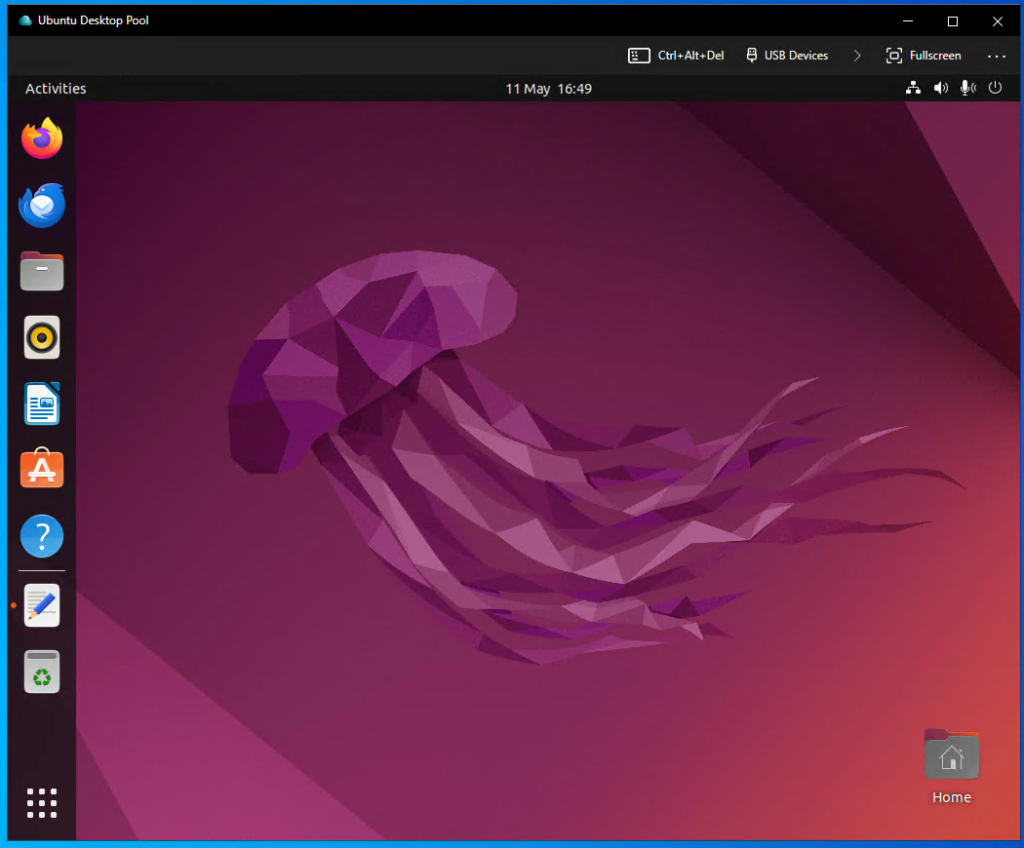Click the Ubuntu Desktop Pool window app icon
The width and height of the screenshot is (1024, 848).
pyautogui.click(x=25, y=20)
